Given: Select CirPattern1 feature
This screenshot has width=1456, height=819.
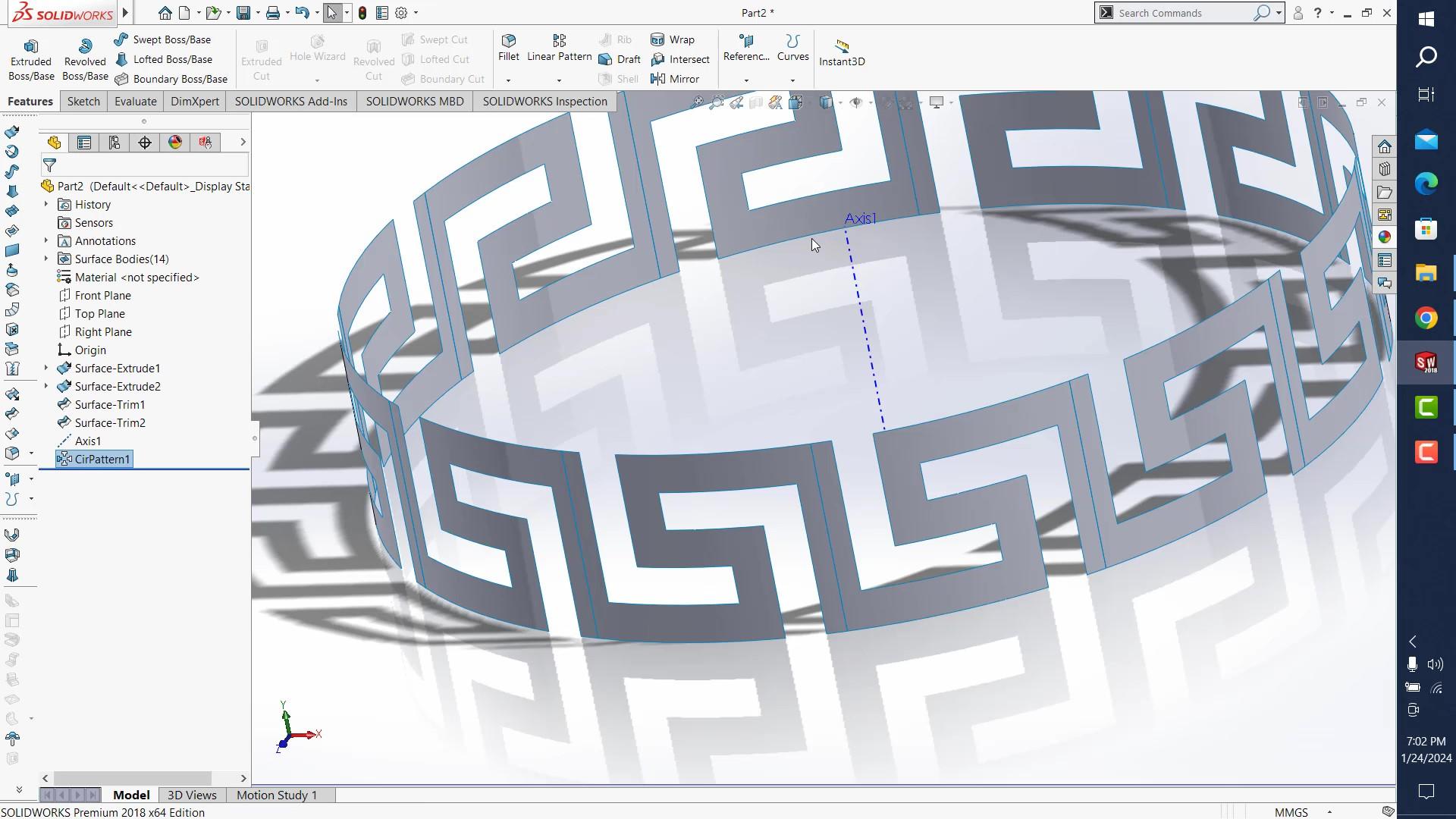Looking at the screenshot, I should pos(94,460).
